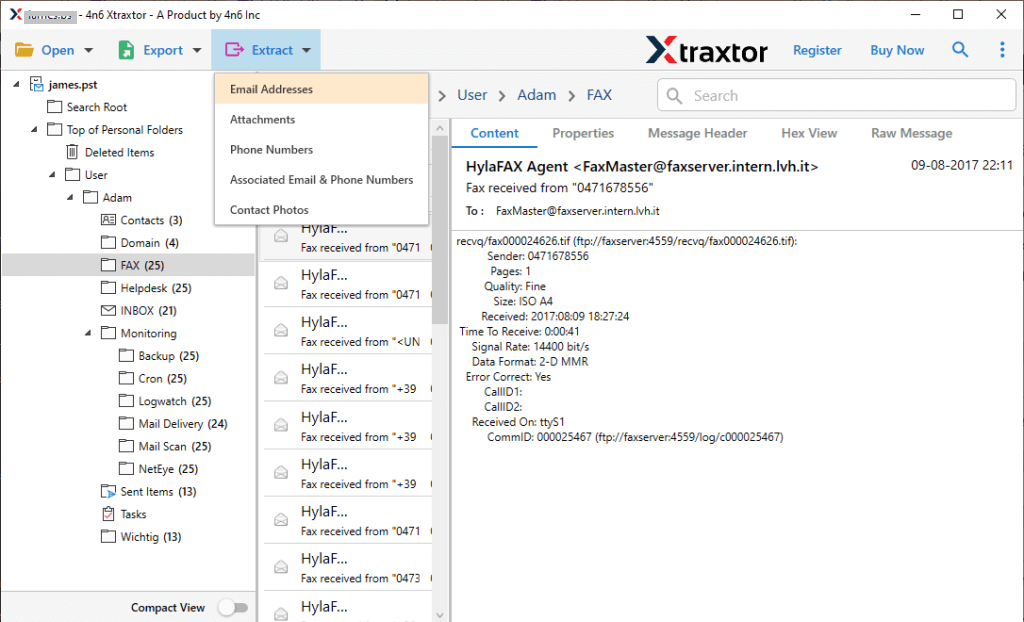Click the Deleted Items trash icon

click(x=71, y=151)
